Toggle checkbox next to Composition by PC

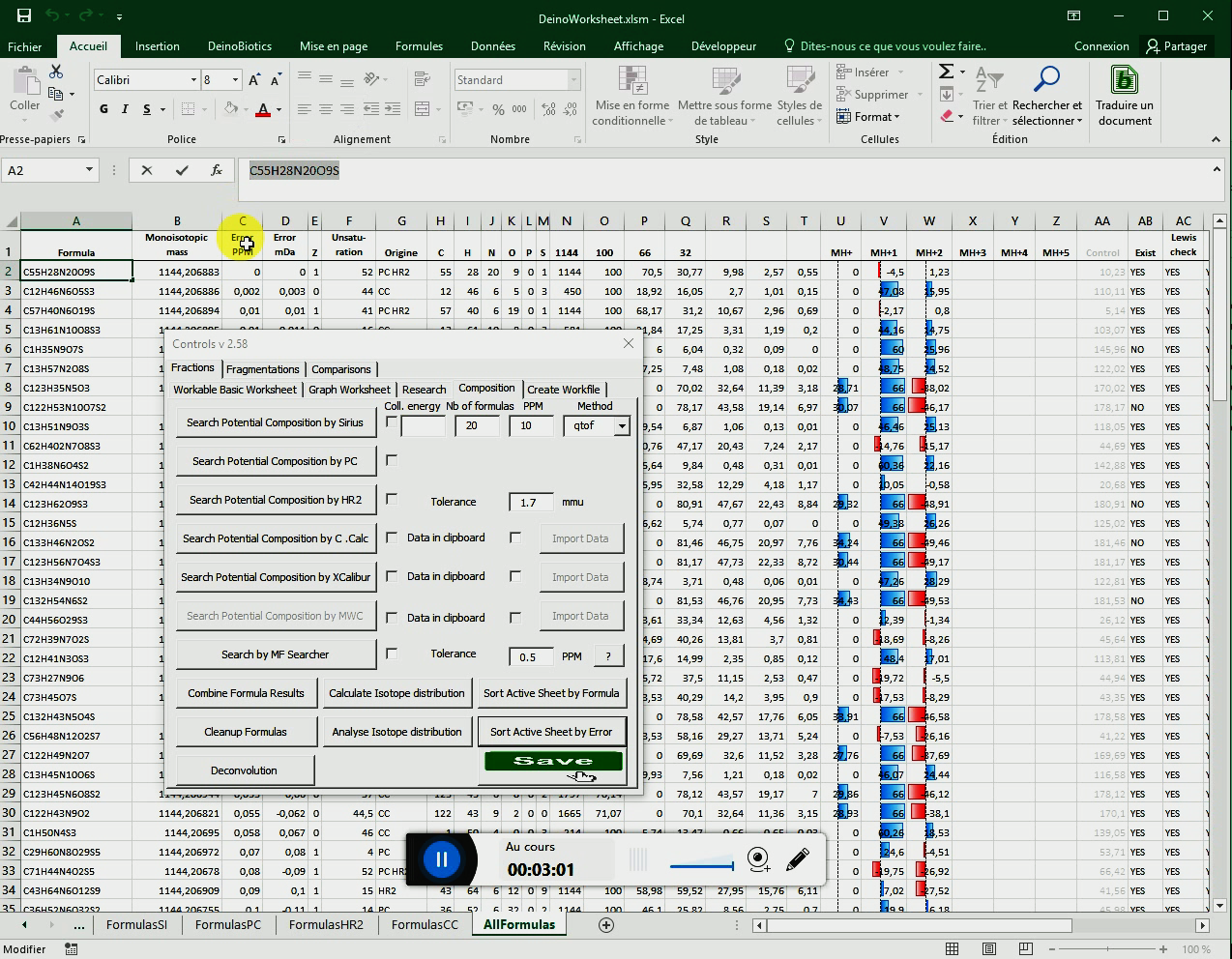tap(392, 460)
